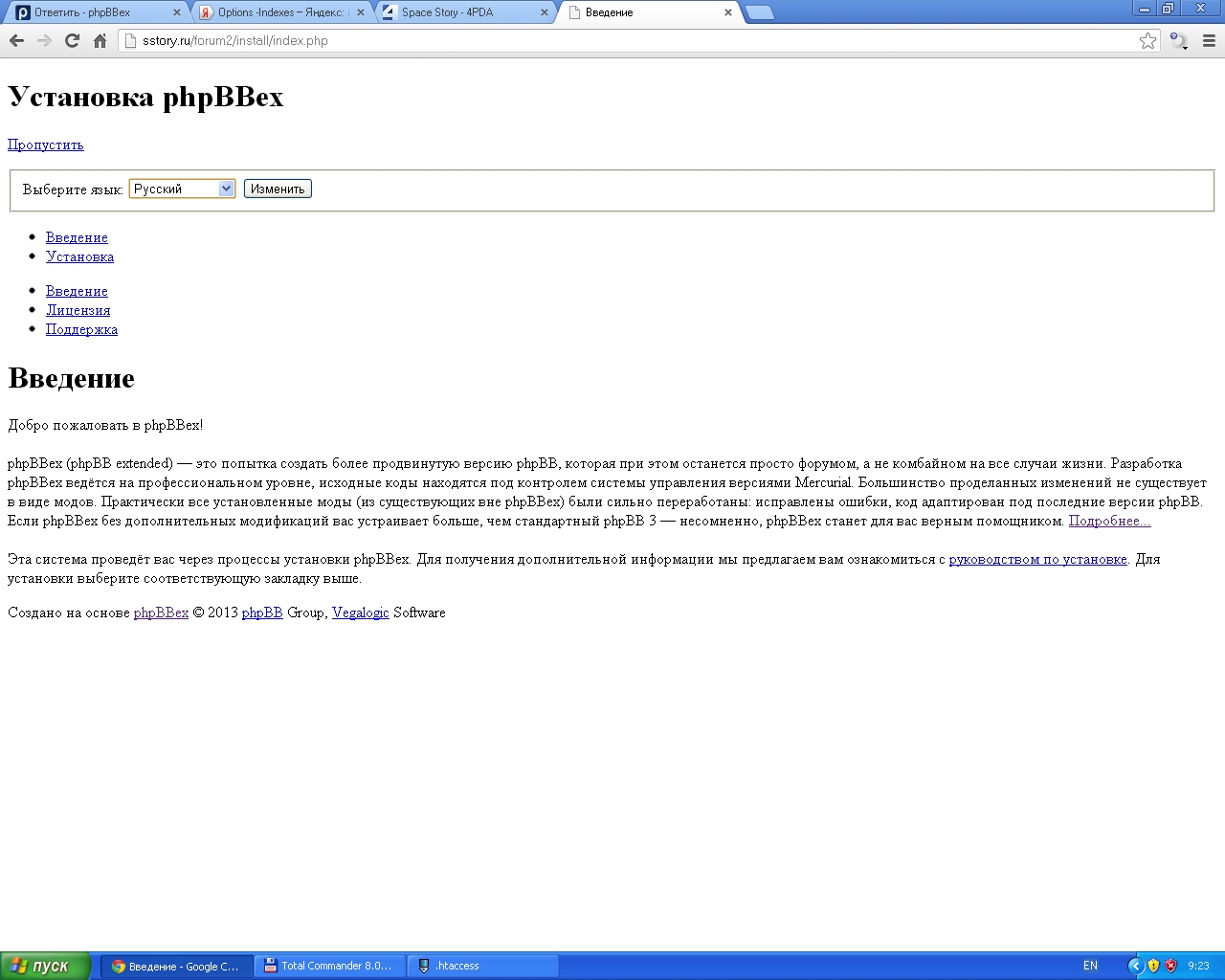The height and width of the screenshot is (980, 1225).
Task: Click the extension icon next to the star
Action: point(1179,40)
